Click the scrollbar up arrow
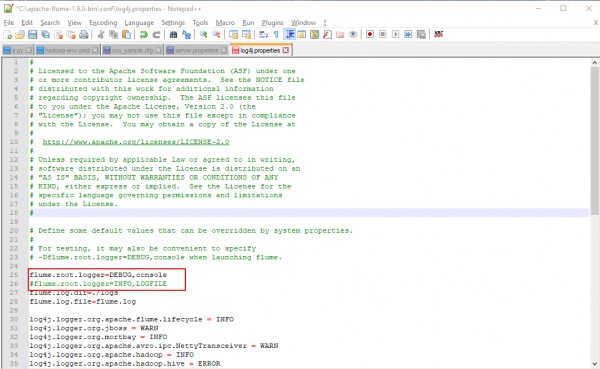Screen dimensions: 600x369 [594, 62]
